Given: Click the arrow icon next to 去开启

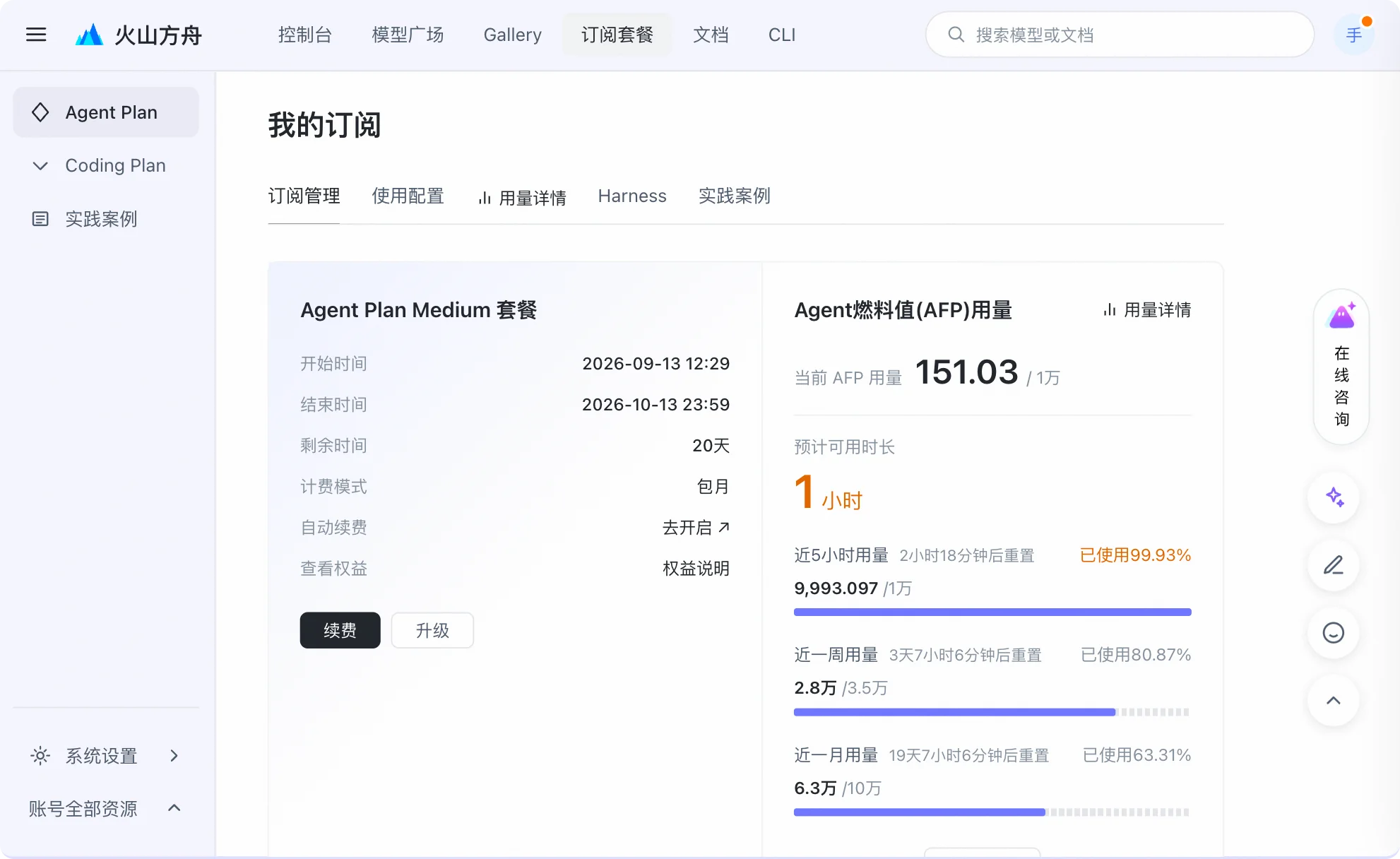Looking at the screenshot, I should click(x=723, y=527).
